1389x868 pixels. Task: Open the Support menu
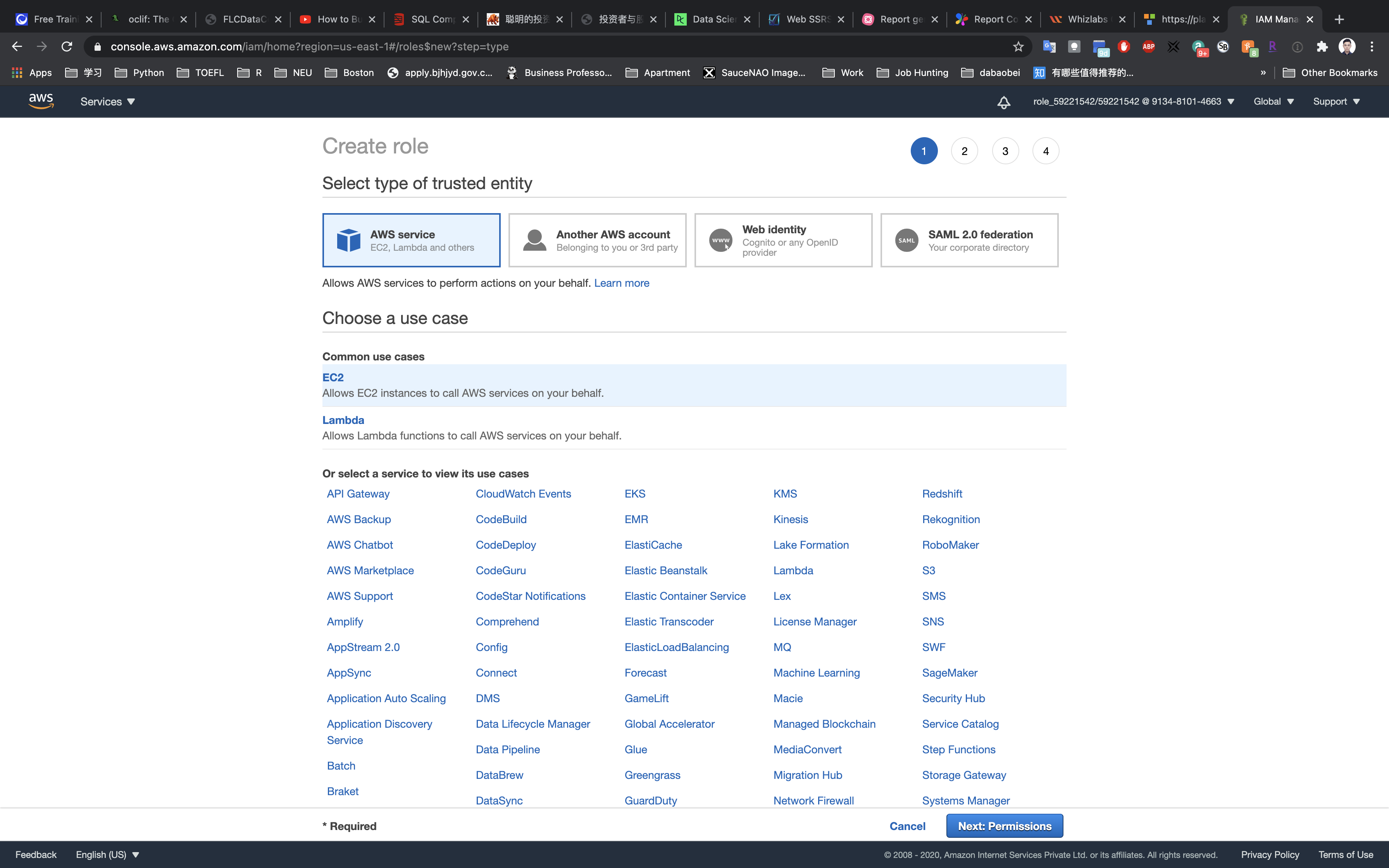tap(1336, 102)
